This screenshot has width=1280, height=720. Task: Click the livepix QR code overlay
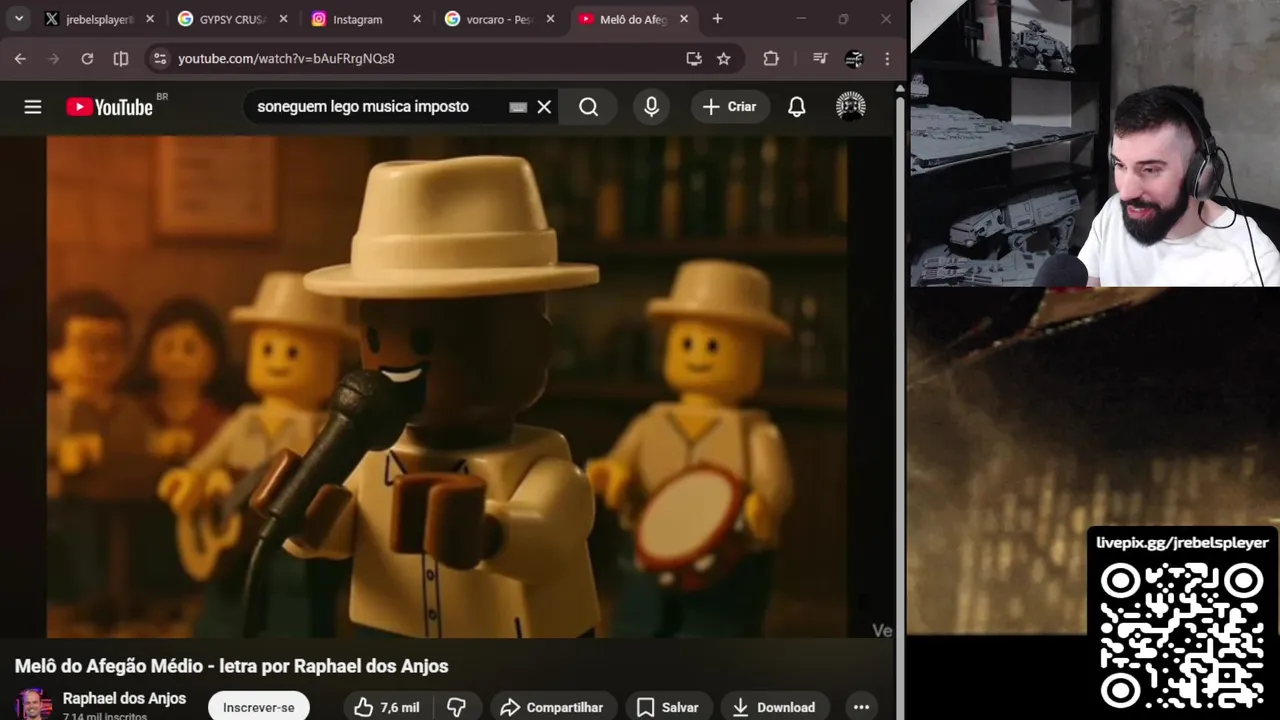[1182, 636]
